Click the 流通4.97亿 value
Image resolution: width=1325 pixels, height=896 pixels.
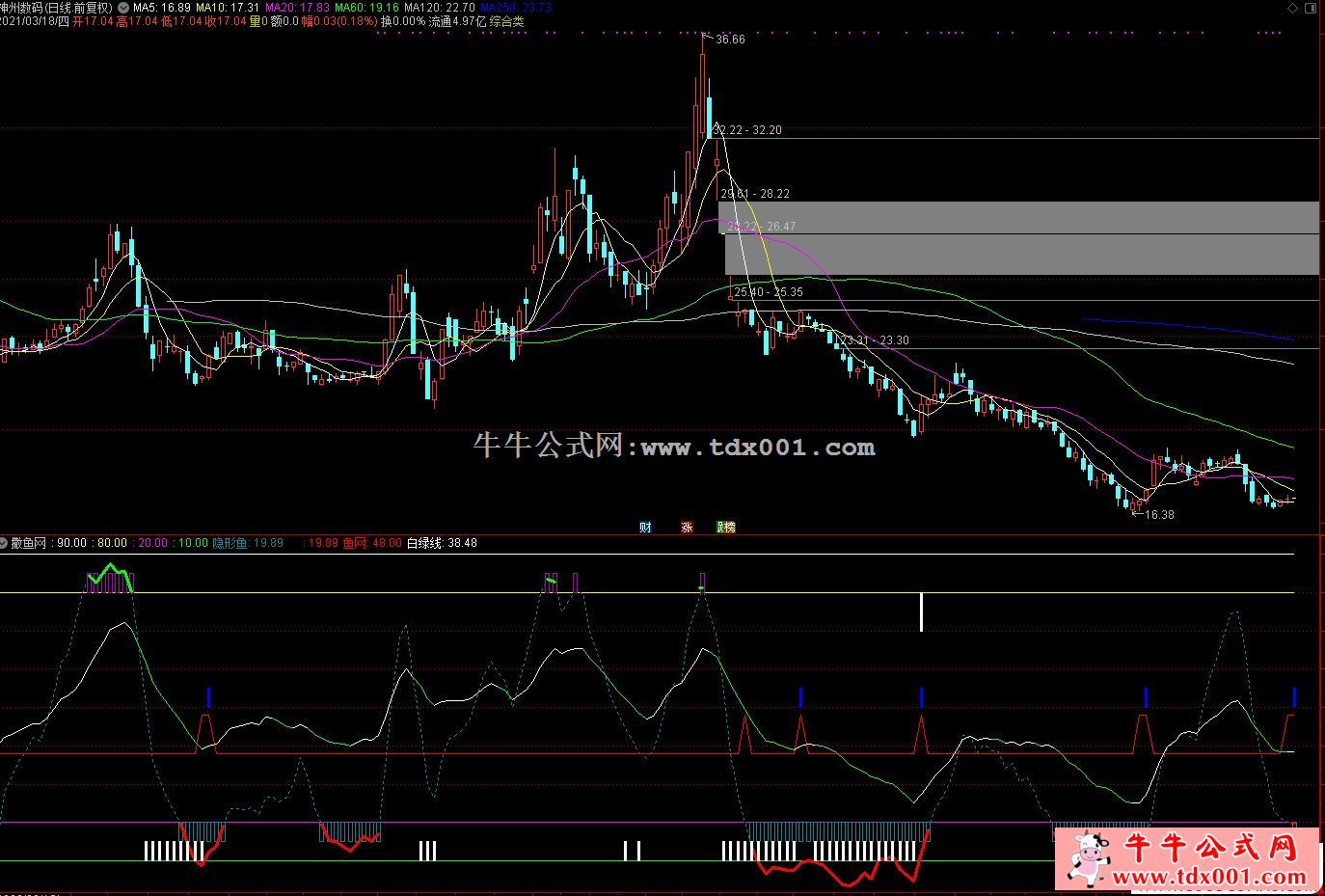(x=457, y=21)
